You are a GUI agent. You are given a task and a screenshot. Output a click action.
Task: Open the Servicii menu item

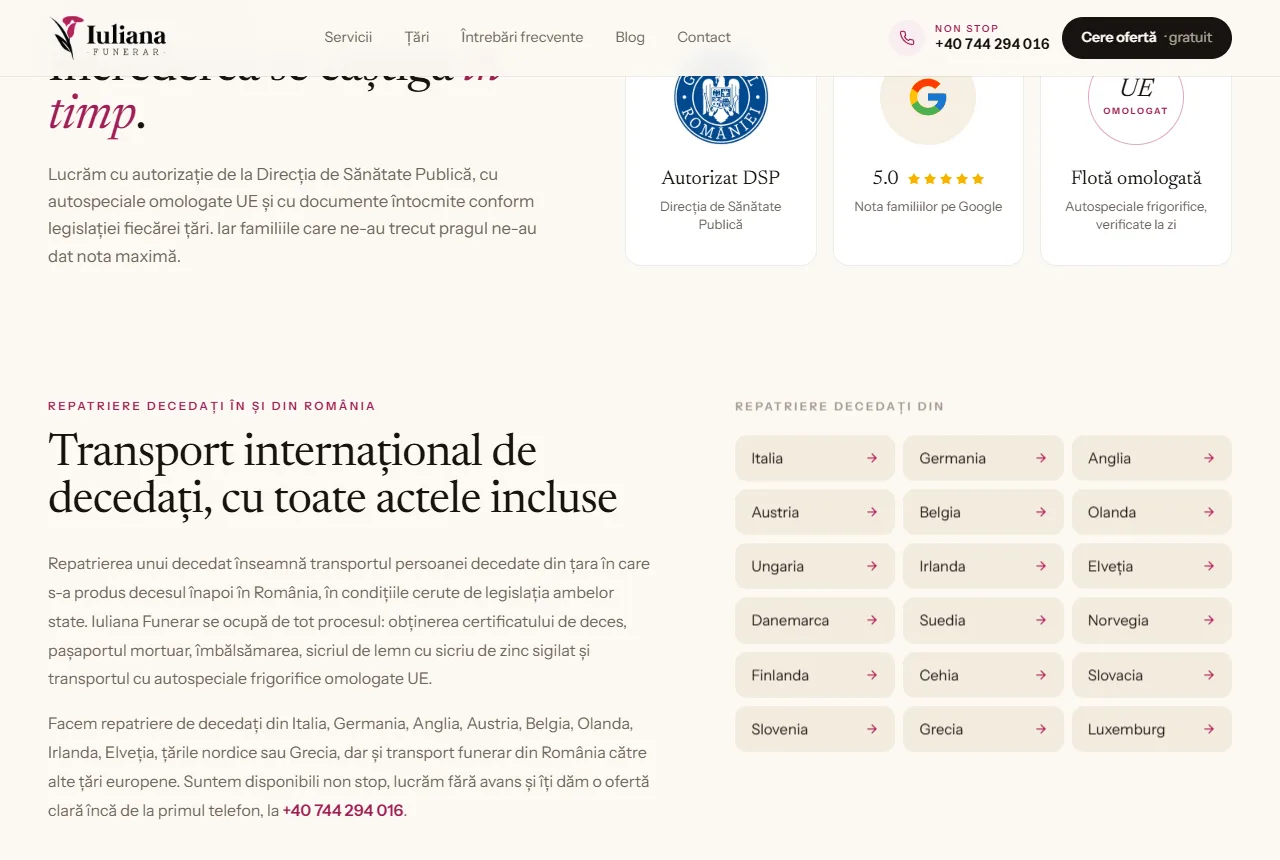[348, 37]
